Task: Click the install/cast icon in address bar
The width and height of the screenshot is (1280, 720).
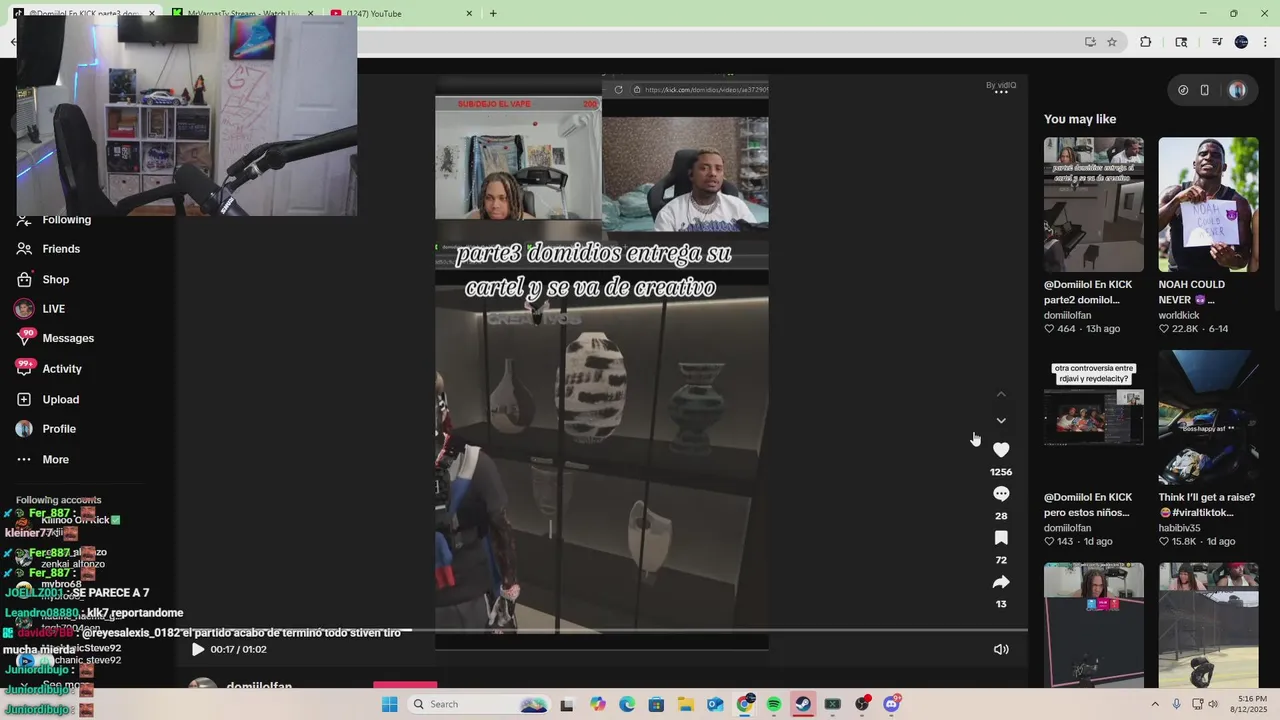Action: click(x=1090, y=42)
